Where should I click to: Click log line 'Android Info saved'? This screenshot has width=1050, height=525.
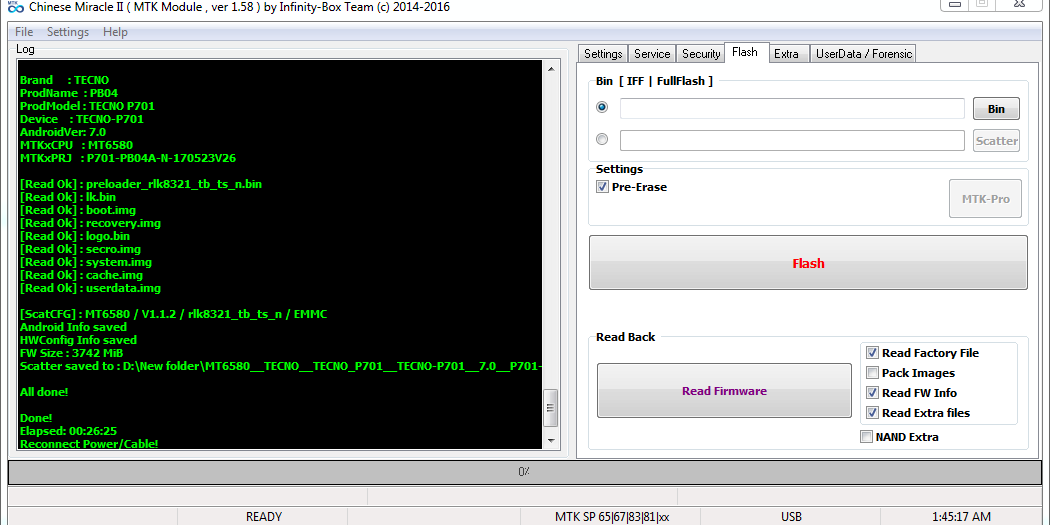[73, 327]
